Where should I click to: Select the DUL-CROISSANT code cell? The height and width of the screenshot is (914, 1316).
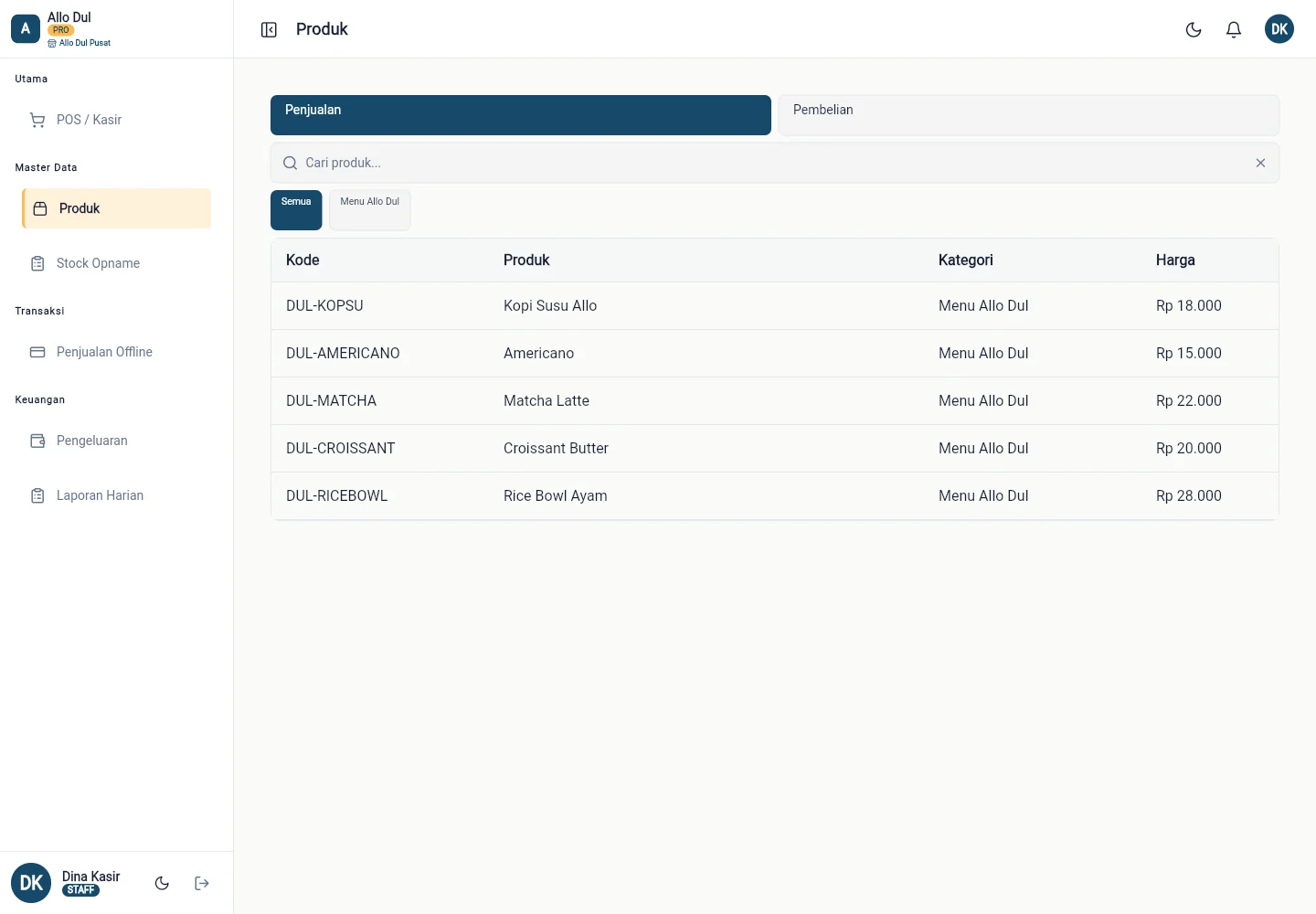pyautogui.click(x=341, y=449)
